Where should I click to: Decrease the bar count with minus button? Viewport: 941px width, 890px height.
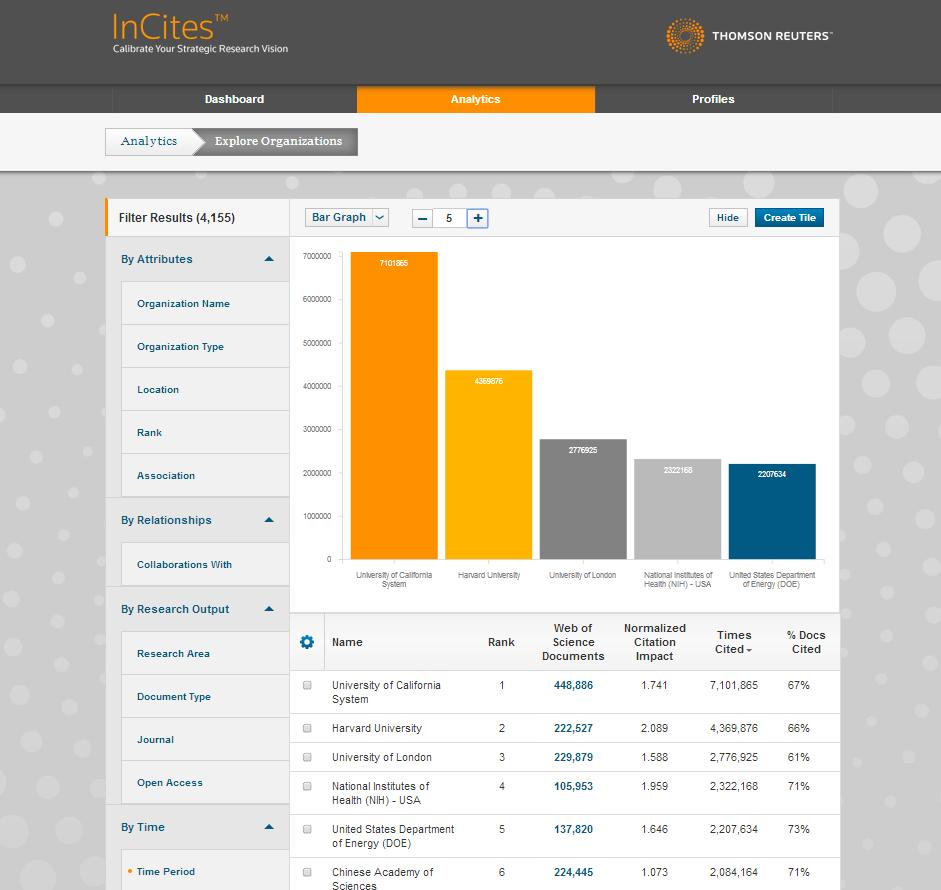pyautogui.click(x=422, y=218)
